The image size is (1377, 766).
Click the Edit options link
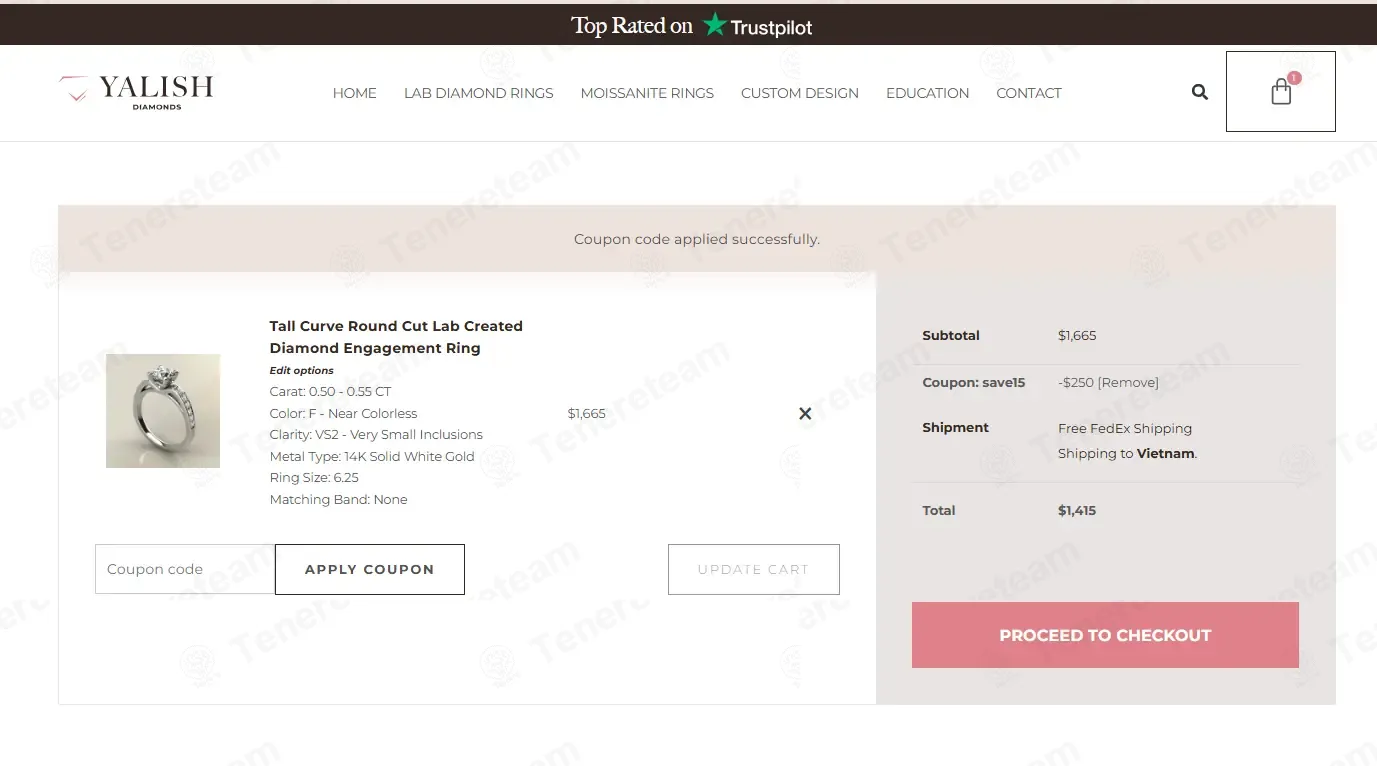pos(301,370)
